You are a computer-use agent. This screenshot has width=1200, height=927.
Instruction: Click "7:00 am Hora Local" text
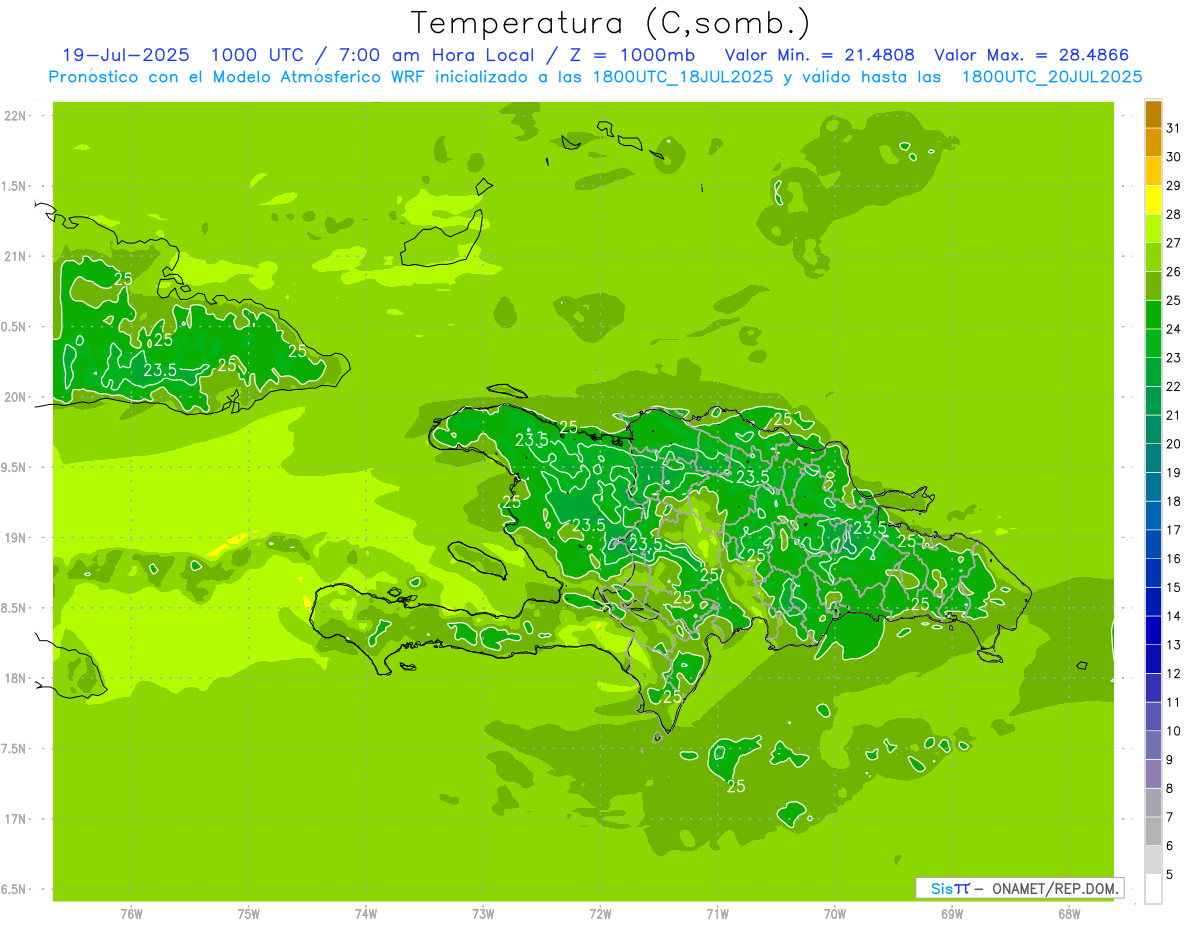434,55
